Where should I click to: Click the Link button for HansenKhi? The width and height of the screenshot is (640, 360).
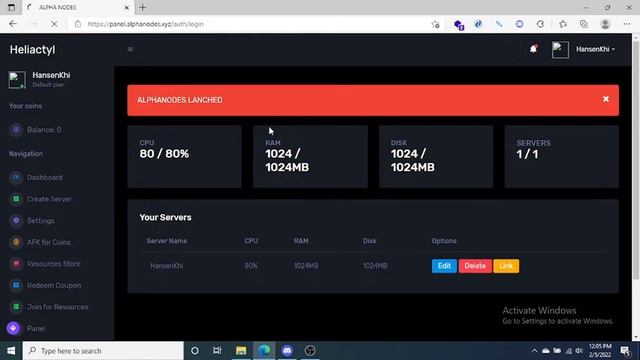[506, 266]
